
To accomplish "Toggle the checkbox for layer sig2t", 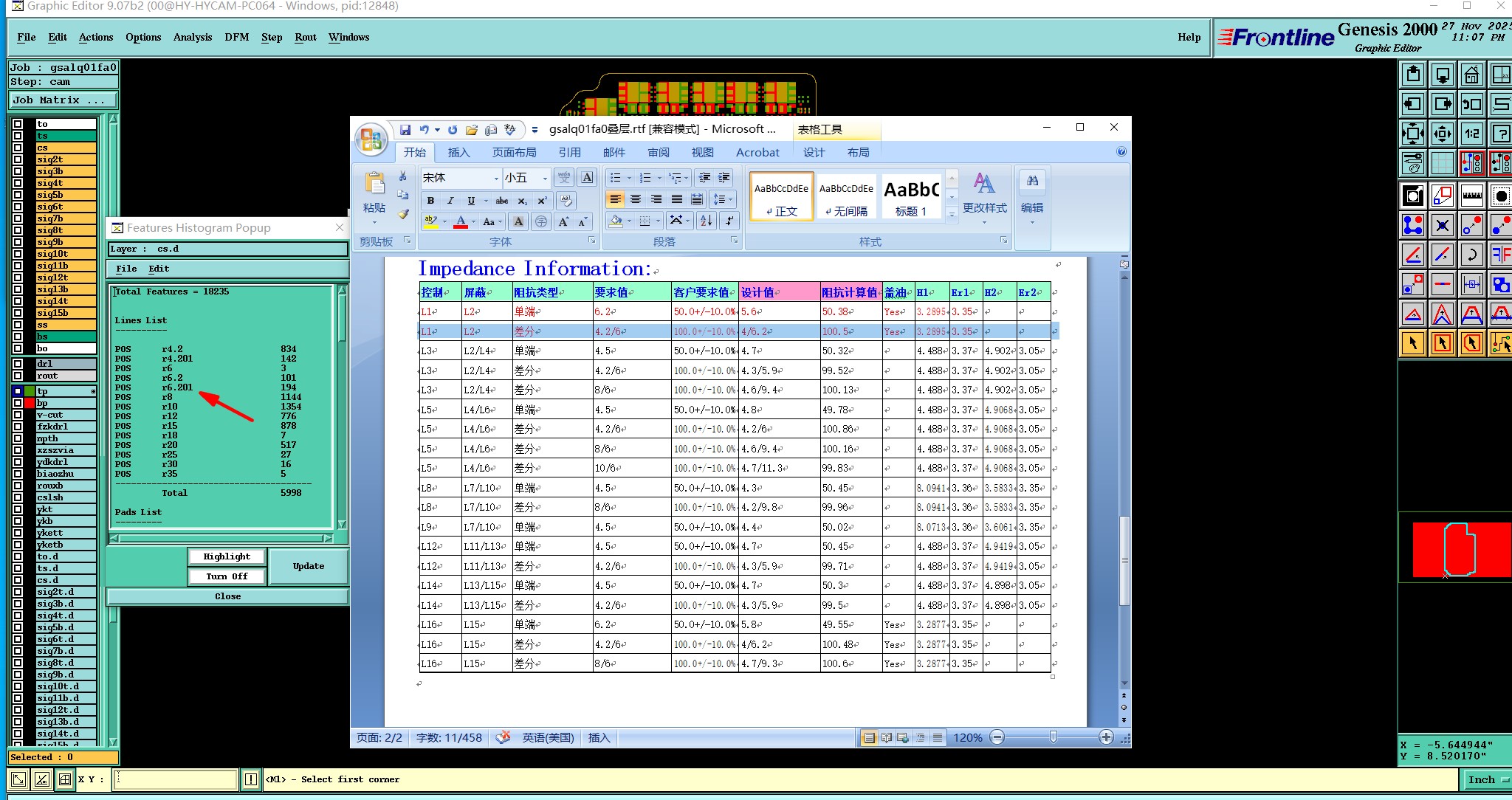I will click(x=18, y=159).
